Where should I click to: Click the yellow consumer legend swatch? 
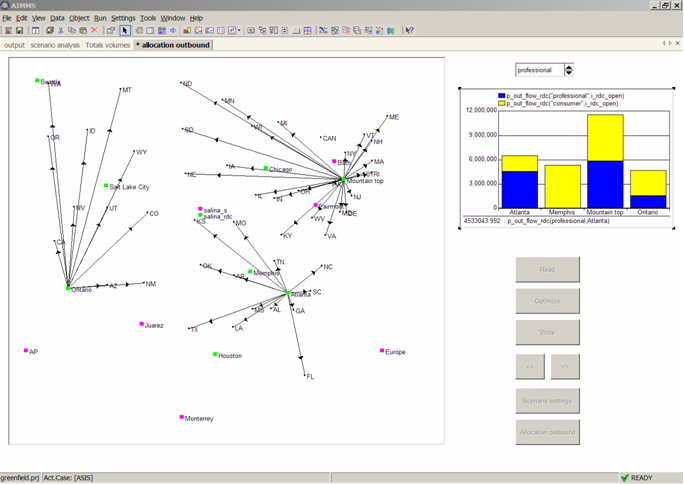click(x=502, y=103)
